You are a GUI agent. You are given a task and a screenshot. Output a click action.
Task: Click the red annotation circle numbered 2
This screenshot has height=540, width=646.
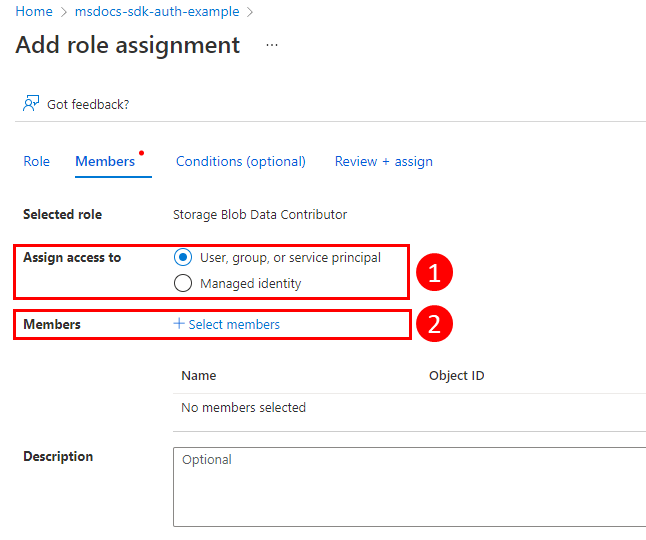(434, 324)
